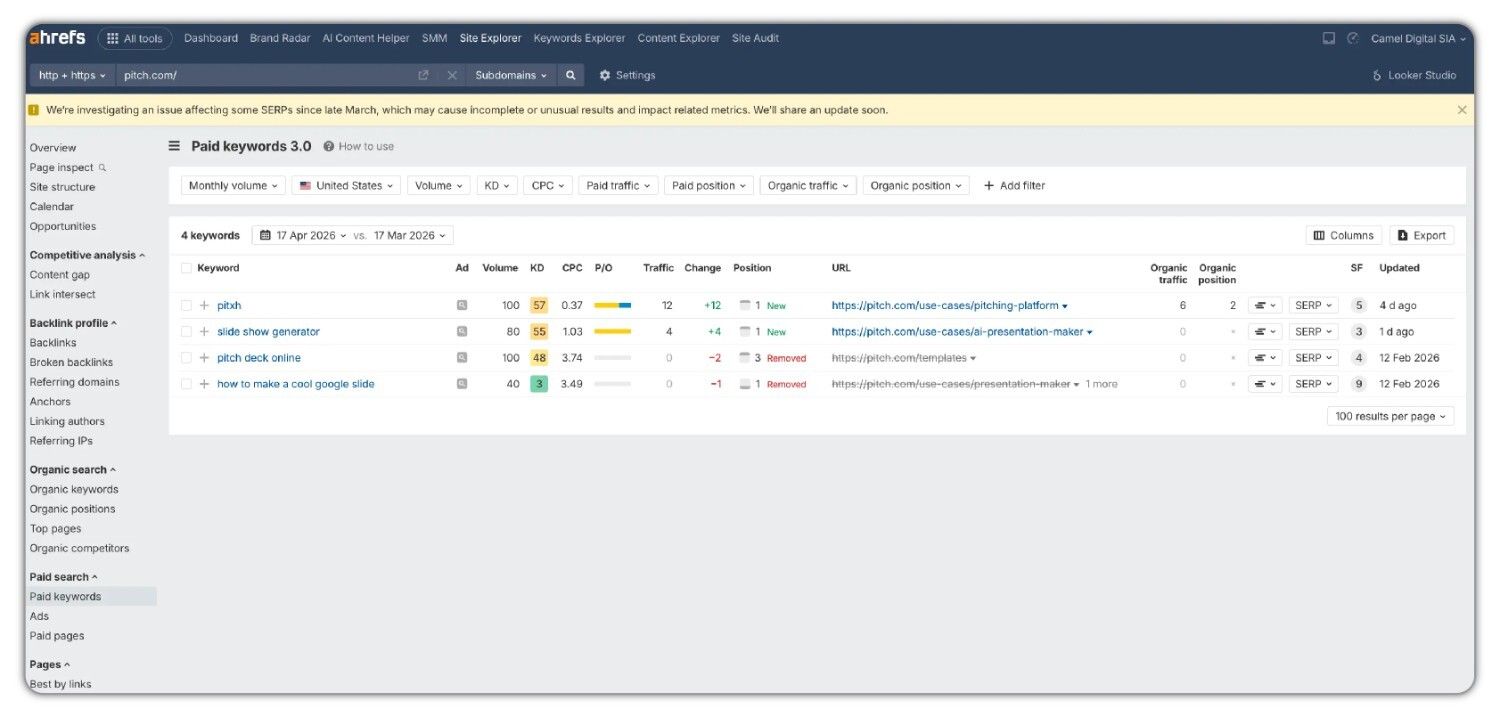1500x717 pixels.
Task: Click Add filter button
Action: [1015, 185]
